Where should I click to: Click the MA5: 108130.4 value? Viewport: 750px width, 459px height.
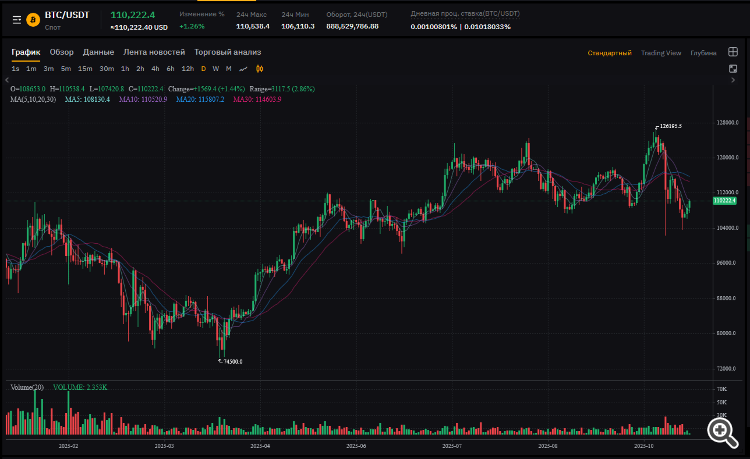(x=87, y=99)
